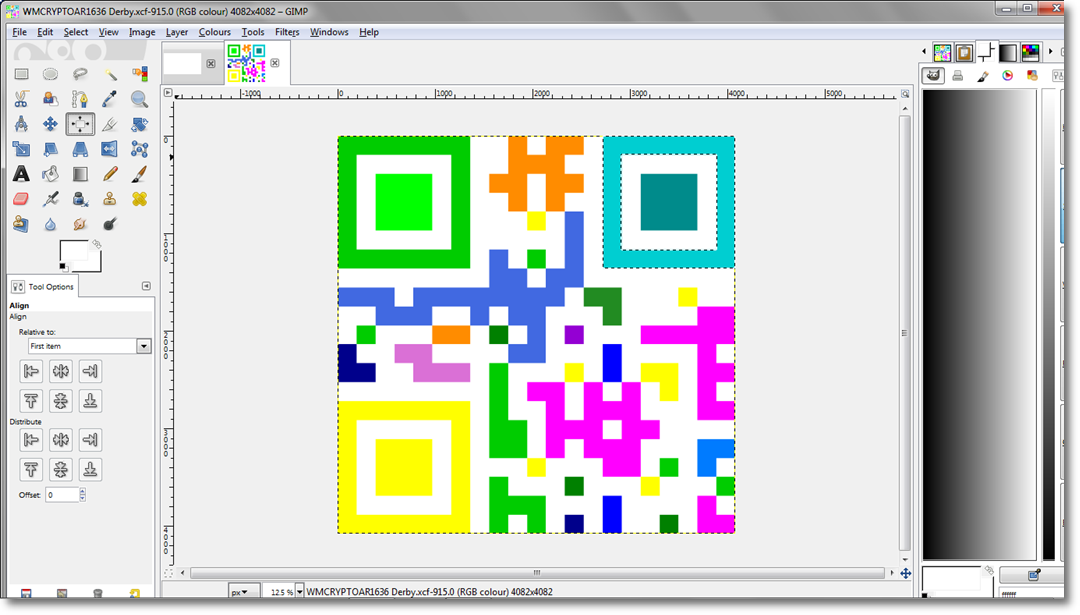Click into the Offset value field

62,494
